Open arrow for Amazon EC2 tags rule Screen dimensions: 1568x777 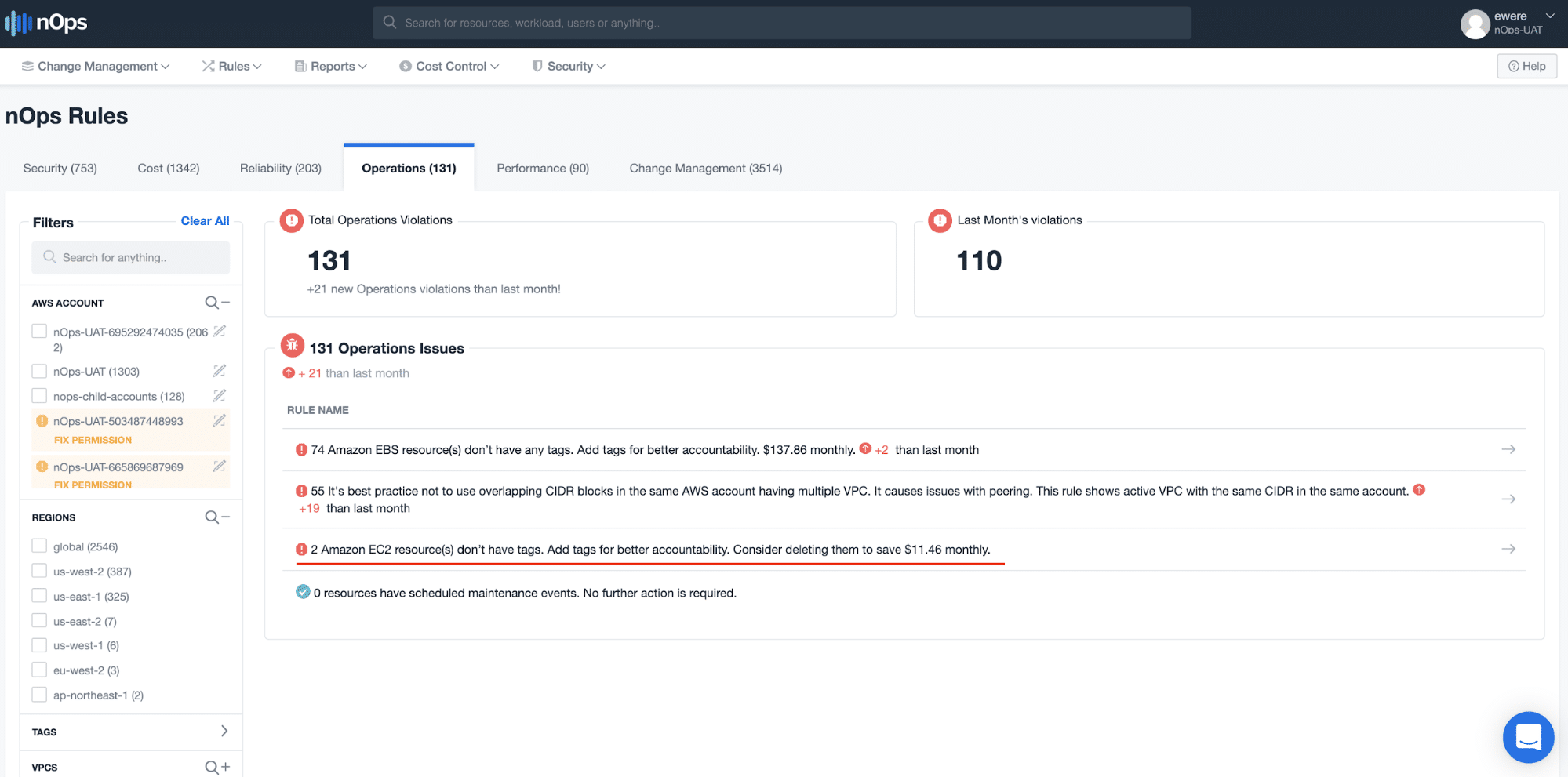click(x=1508, y=549)
